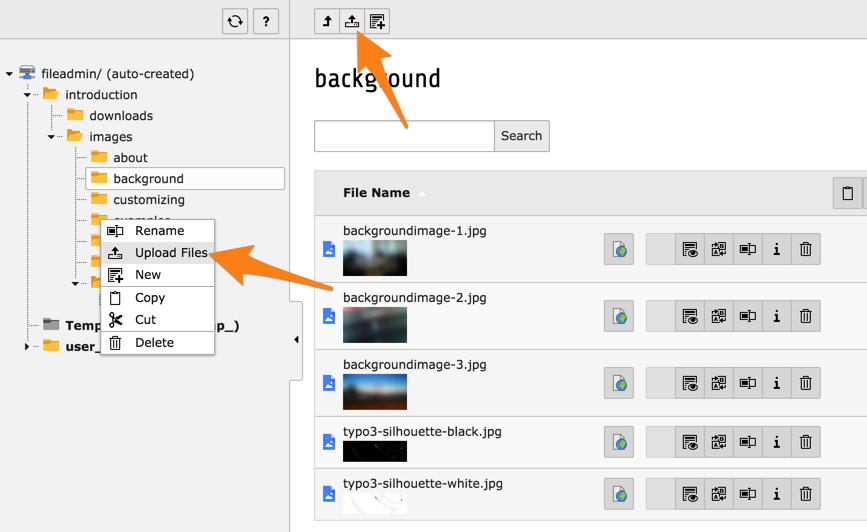Click the blue file type icon of typo3-silhouette-black.jpg

click(329, 441)
